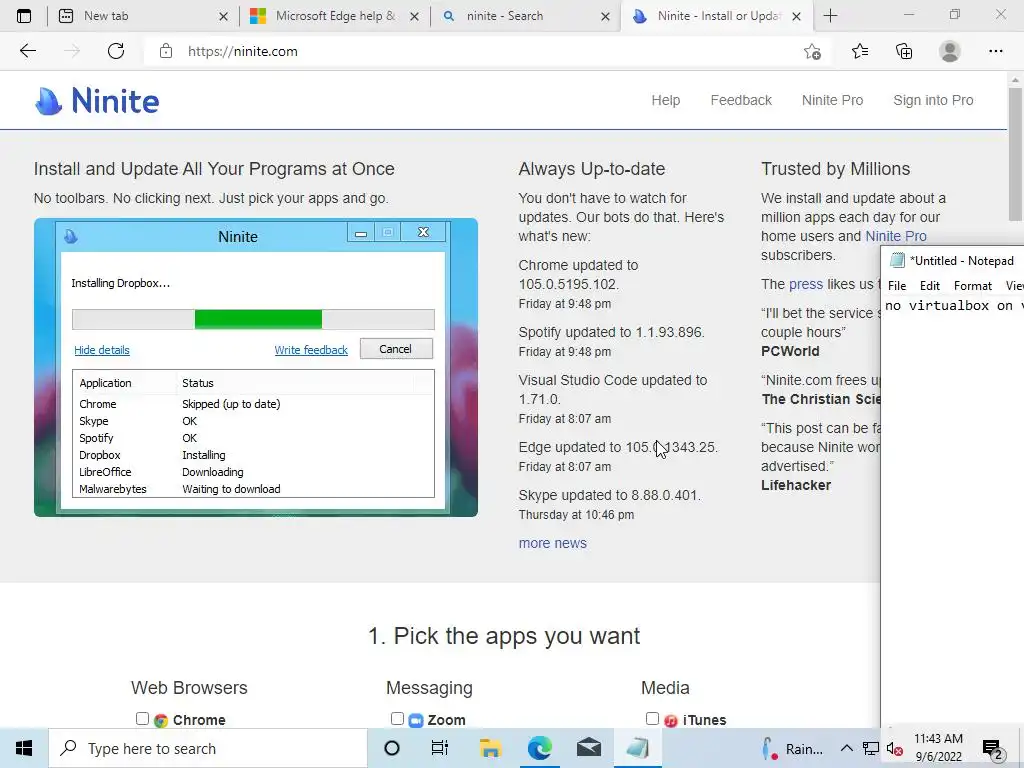
Task: Open Task View in taskbar
Action: pos(440,748)
